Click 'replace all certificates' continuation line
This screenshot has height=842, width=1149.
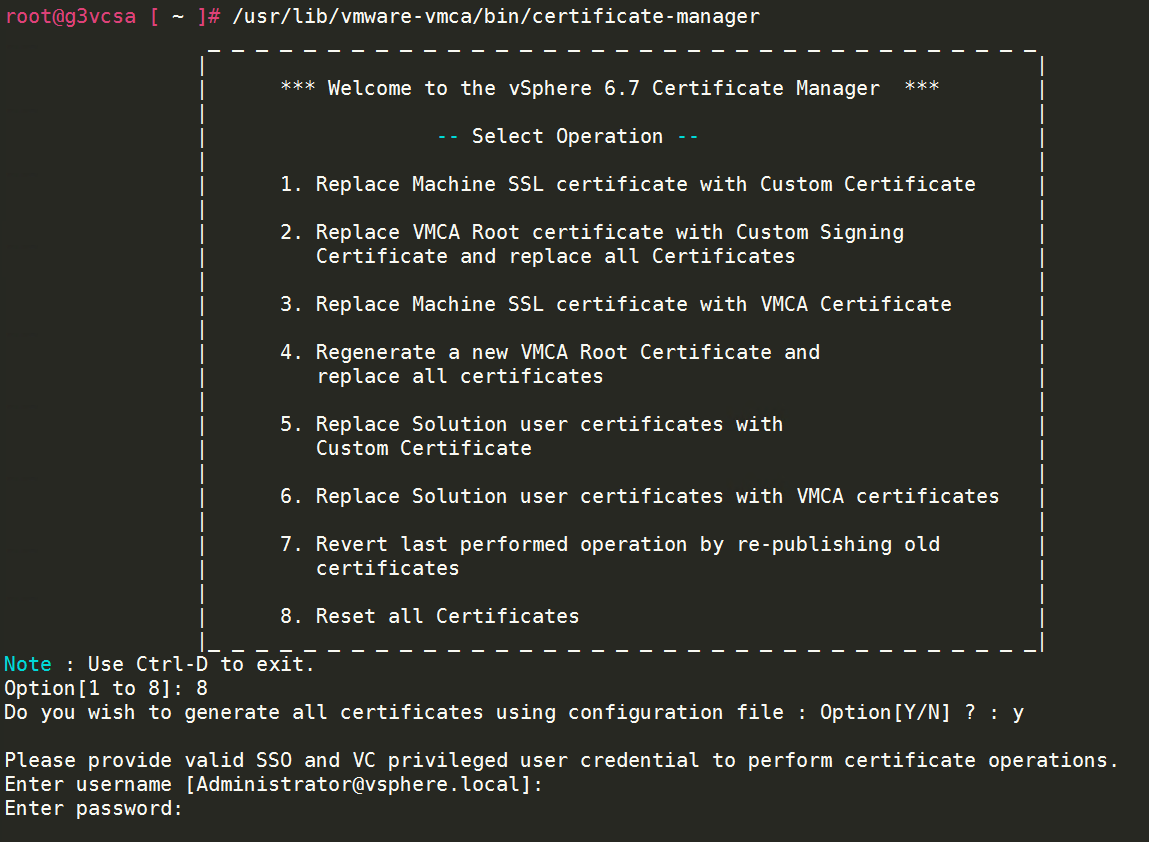point(459,377)
